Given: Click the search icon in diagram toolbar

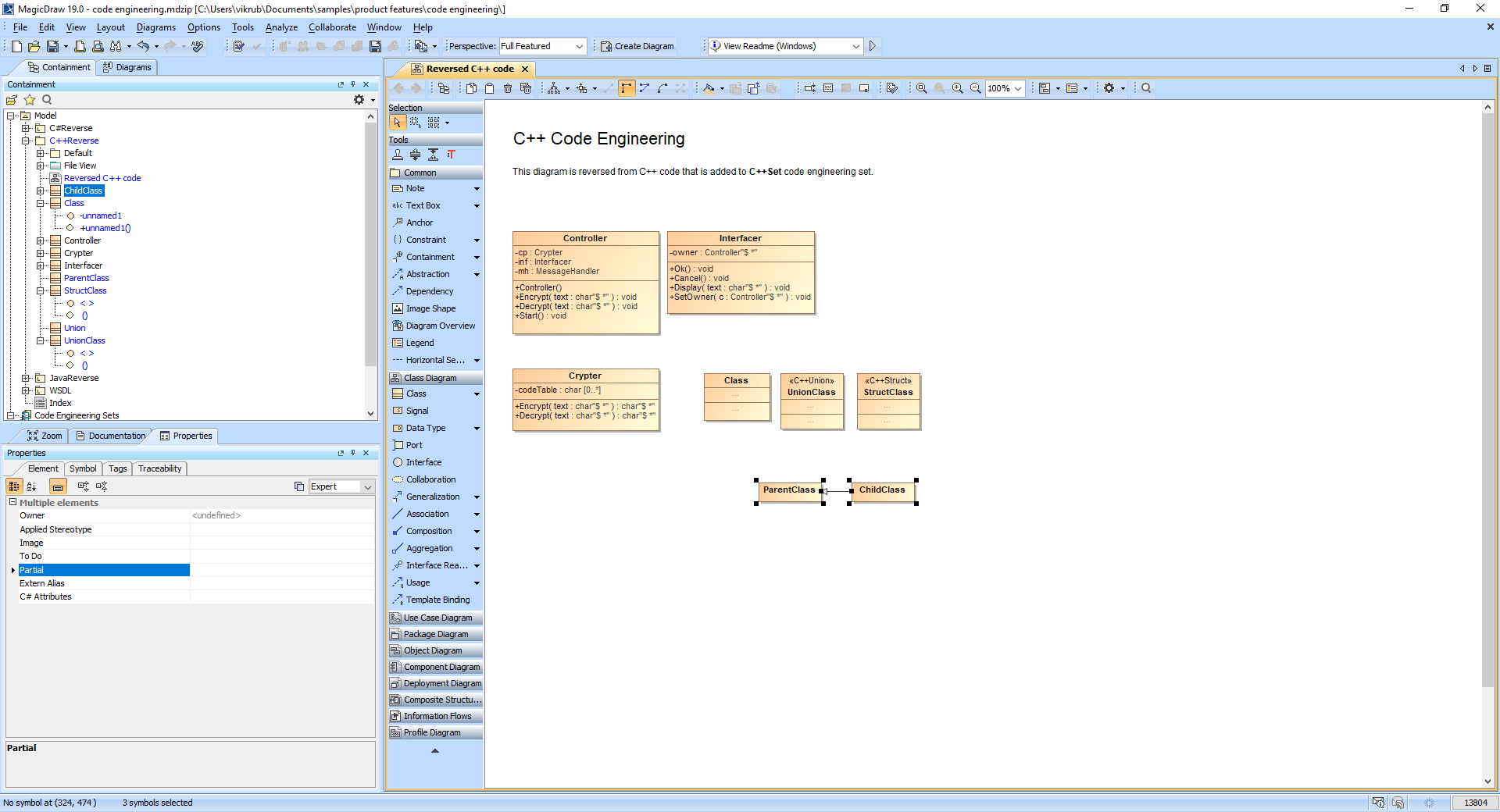Looking at the screenshot, I should (x=1146, y=89).
